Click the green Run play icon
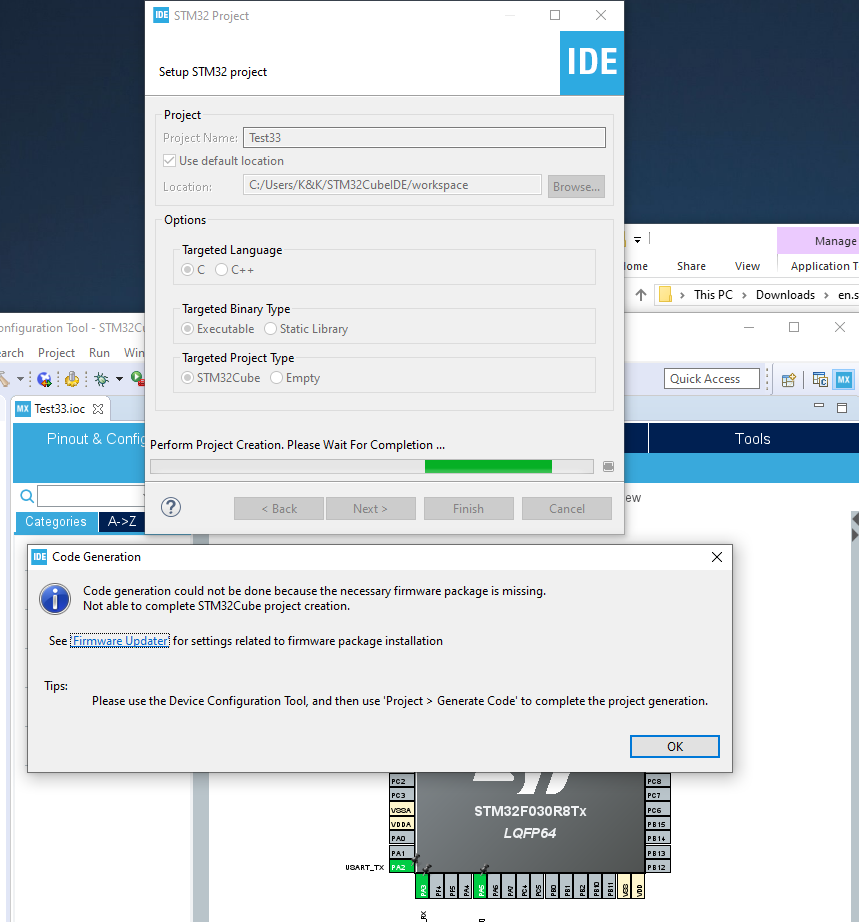The image size is (859, 922). pyautogui.click(x=138, y=379)
